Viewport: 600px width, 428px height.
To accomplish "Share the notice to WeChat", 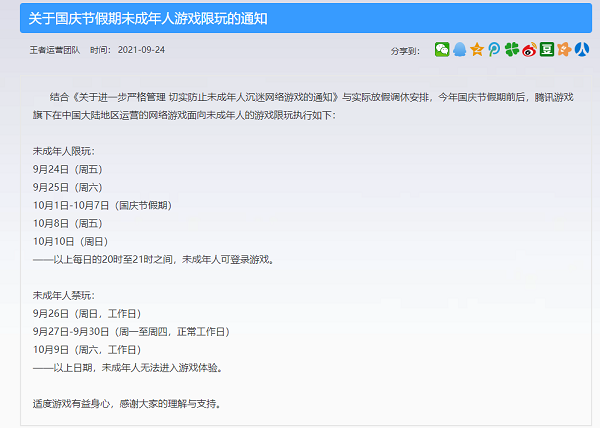I will pyautogui.click(x=442, y=49).
